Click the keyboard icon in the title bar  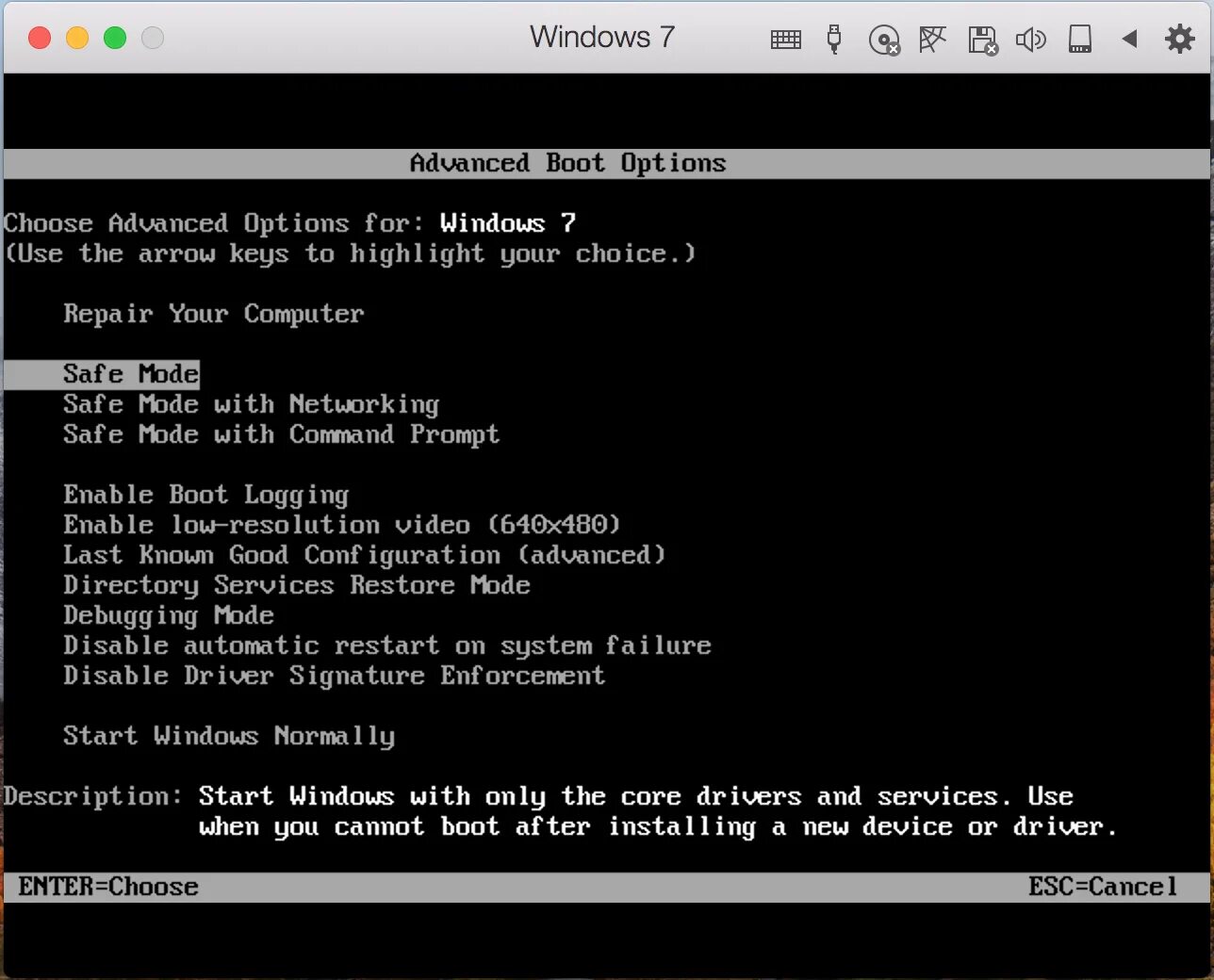click(785, 39)
